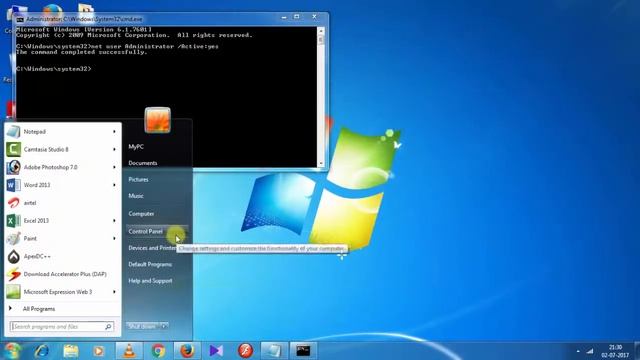Show hidden system tray icons
The width and height of the screenshot is (640, 360).
click(x=578, y=351)
